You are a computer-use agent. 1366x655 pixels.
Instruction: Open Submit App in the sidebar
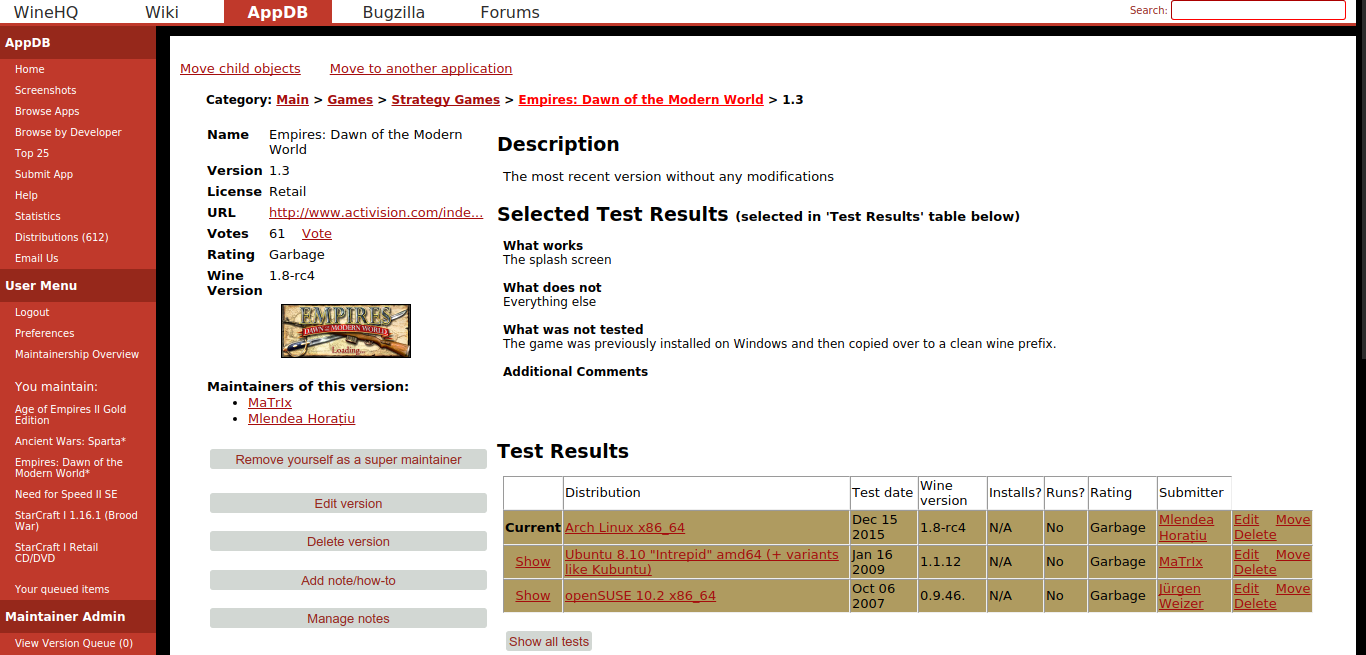tap(44, 174)
